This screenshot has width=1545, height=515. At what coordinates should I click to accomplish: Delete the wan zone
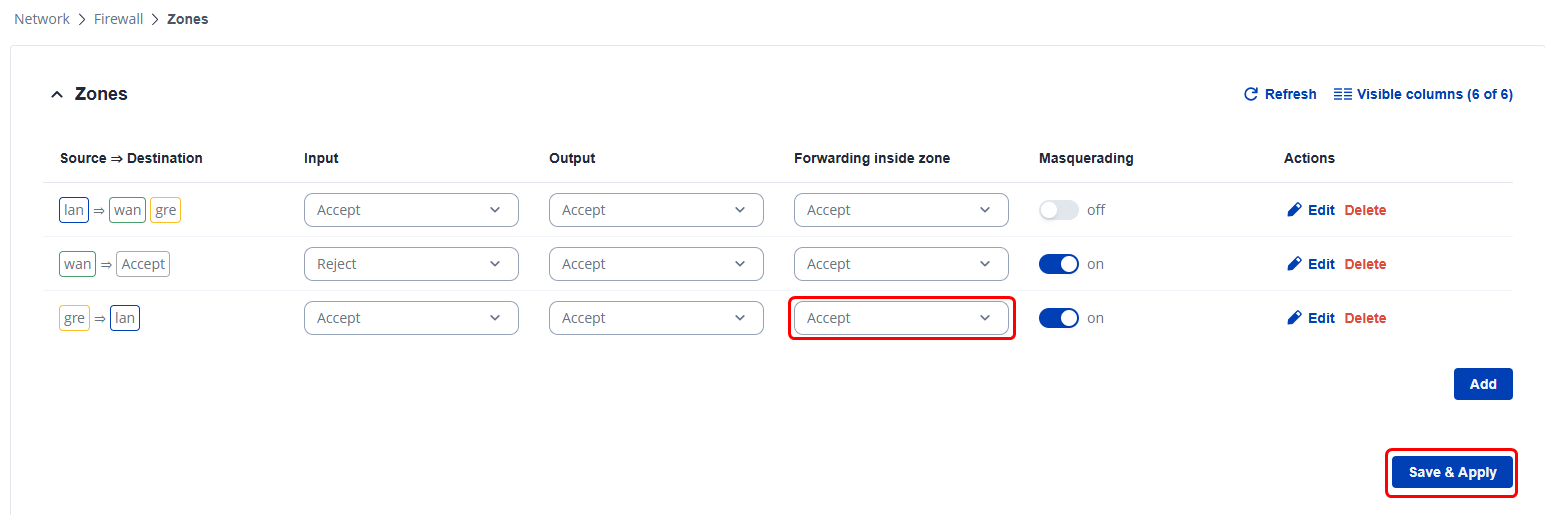coord(1365,264)
